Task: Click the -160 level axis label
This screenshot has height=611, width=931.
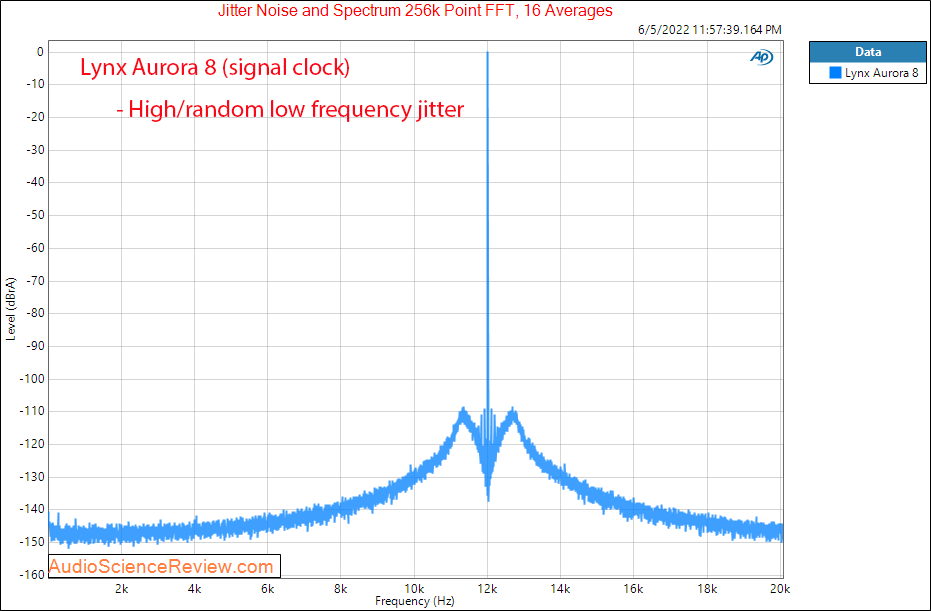Action: [33, 574]
